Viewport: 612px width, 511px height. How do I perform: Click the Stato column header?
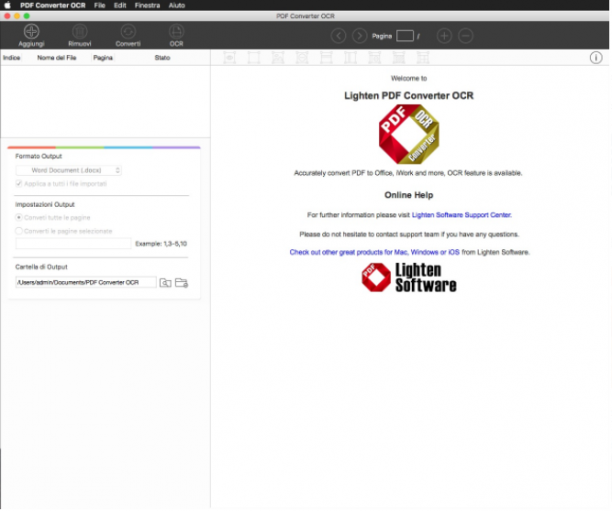[162, 58]
